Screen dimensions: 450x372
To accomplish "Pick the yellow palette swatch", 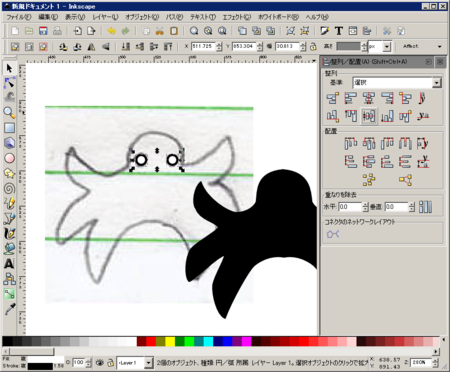I will pos(170,341).
